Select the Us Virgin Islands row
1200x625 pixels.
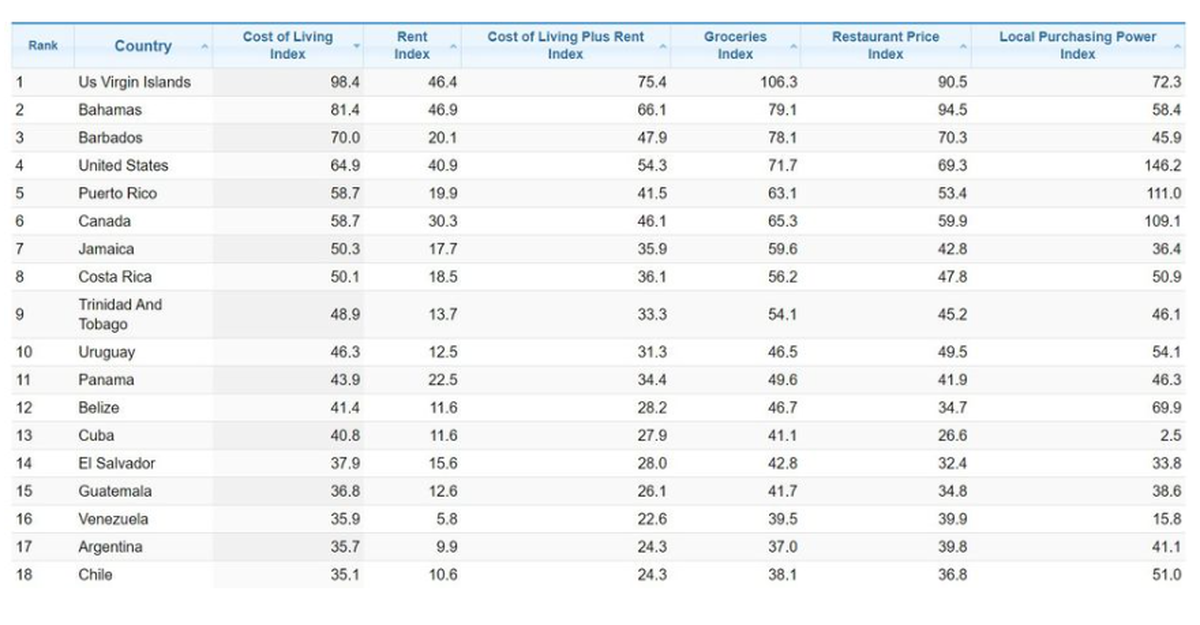[x=134, y=82]
